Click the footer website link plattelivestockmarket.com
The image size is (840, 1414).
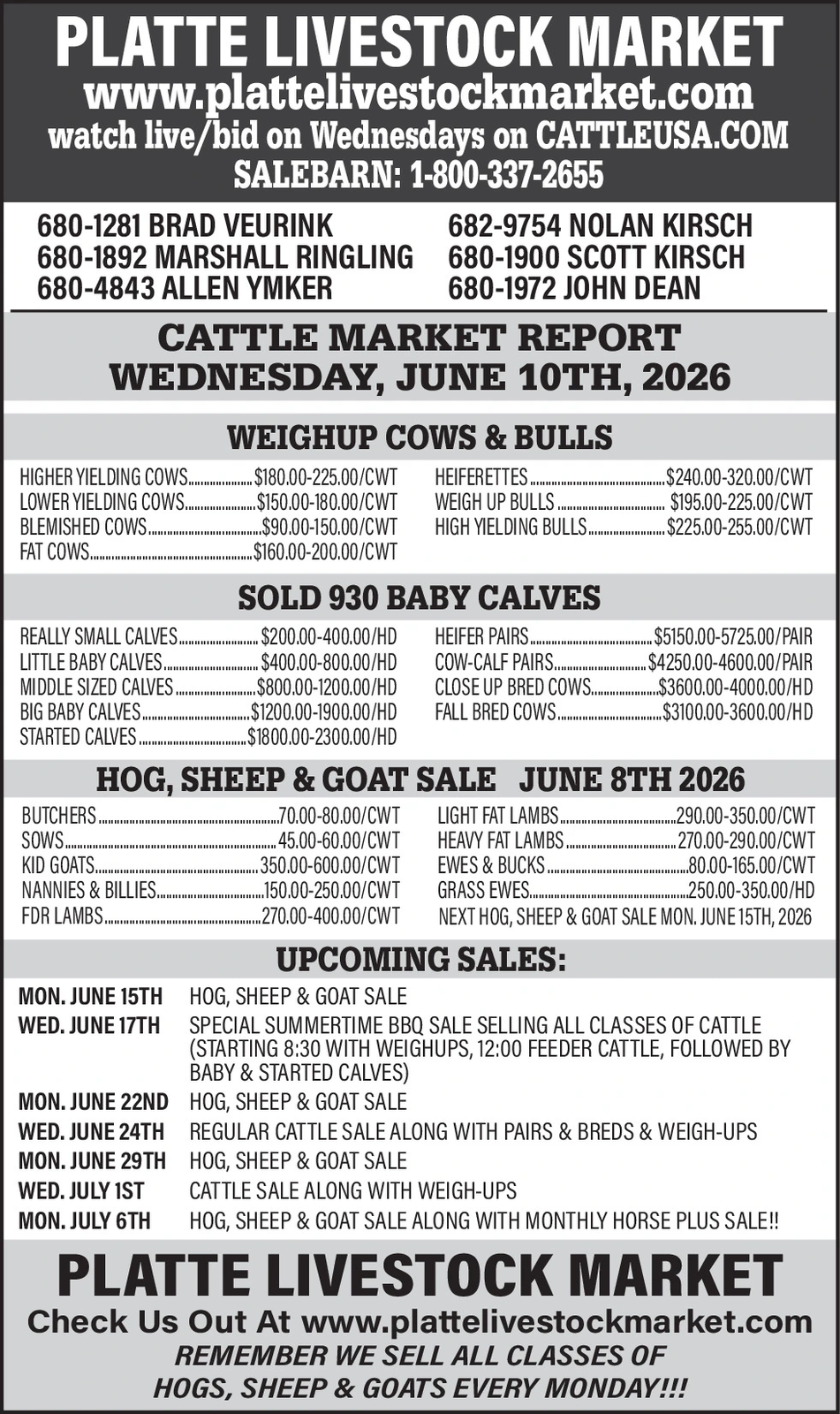coord(556,1323)
